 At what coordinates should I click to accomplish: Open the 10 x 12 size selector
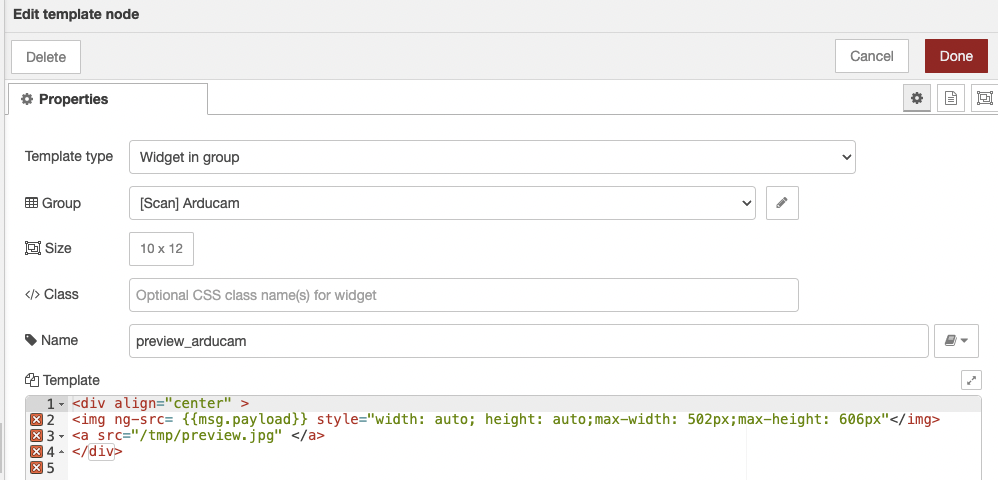pos(161,248)
